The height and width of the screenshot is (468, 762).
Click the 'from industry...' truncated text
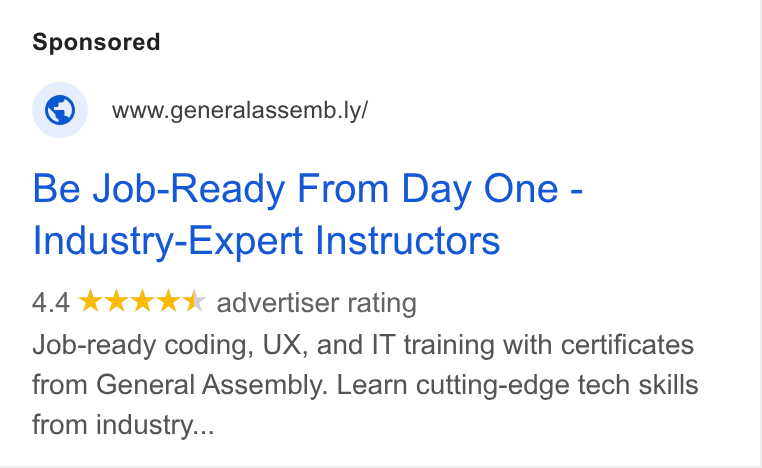point(123,425)
